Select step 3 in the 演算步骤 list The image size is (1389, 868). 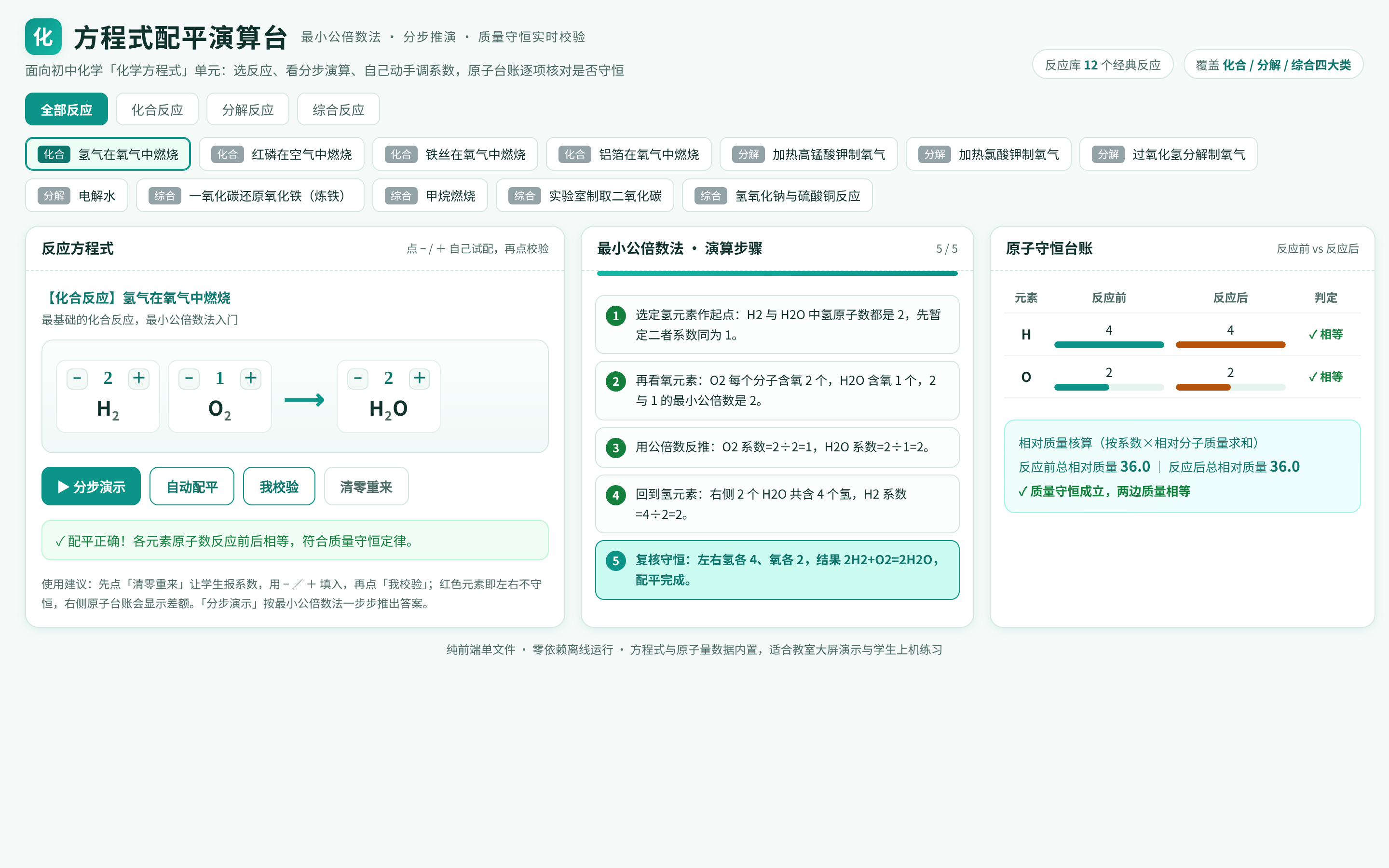777,447
